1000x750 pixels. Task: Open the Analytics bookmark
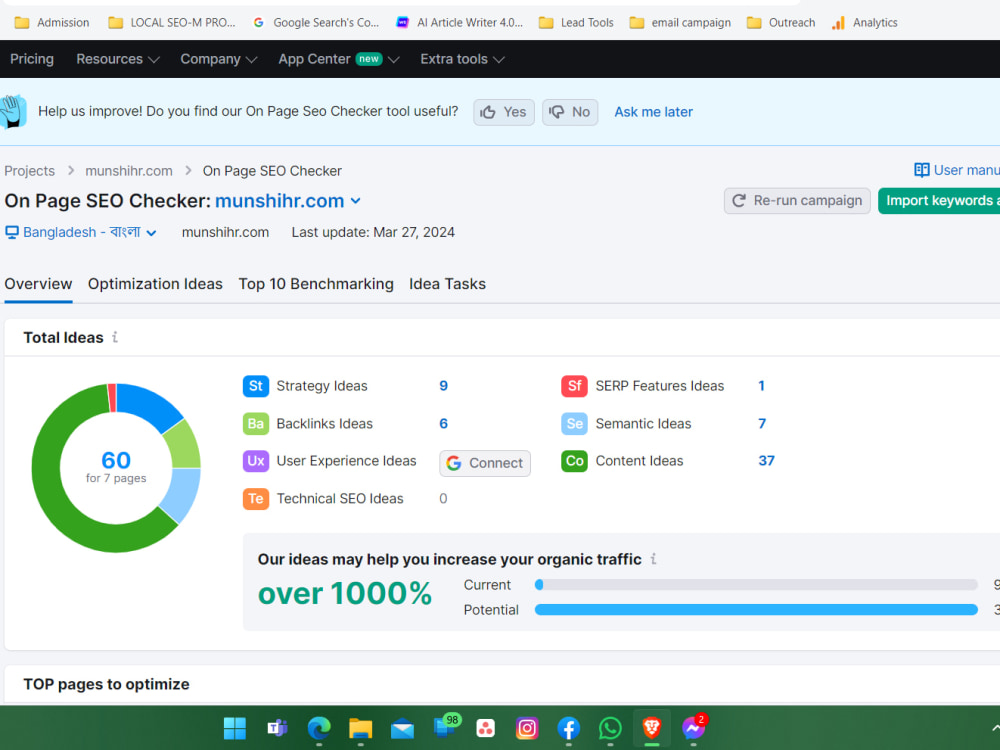coord(865,22)
